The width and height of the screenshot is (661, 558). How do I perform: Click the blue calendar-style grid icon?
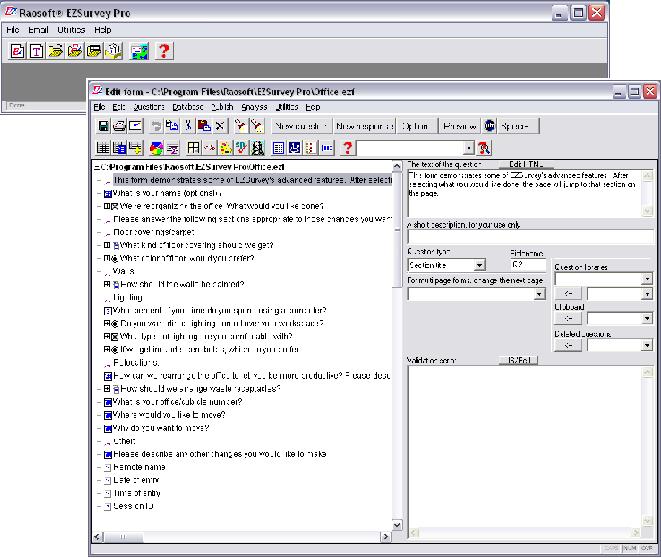pyautogui.click(x=278, y=148)
